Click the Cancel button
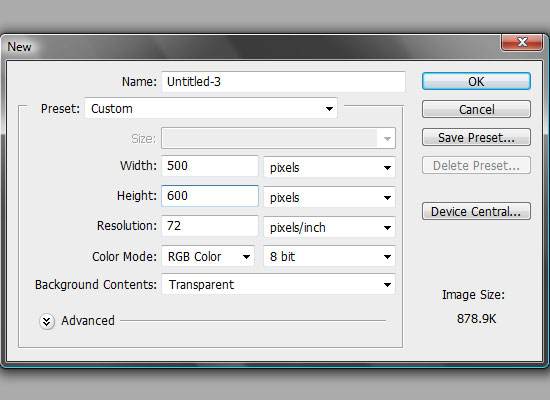The width and height of the screenshot is (550, 400). 476,109
